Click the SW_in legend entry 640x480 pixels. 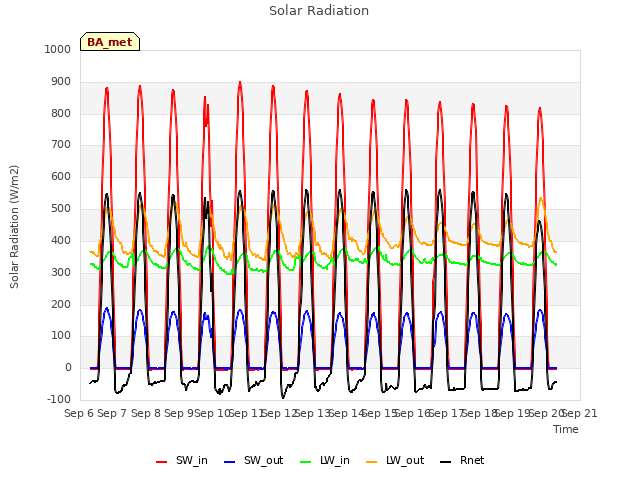(182, 460)
